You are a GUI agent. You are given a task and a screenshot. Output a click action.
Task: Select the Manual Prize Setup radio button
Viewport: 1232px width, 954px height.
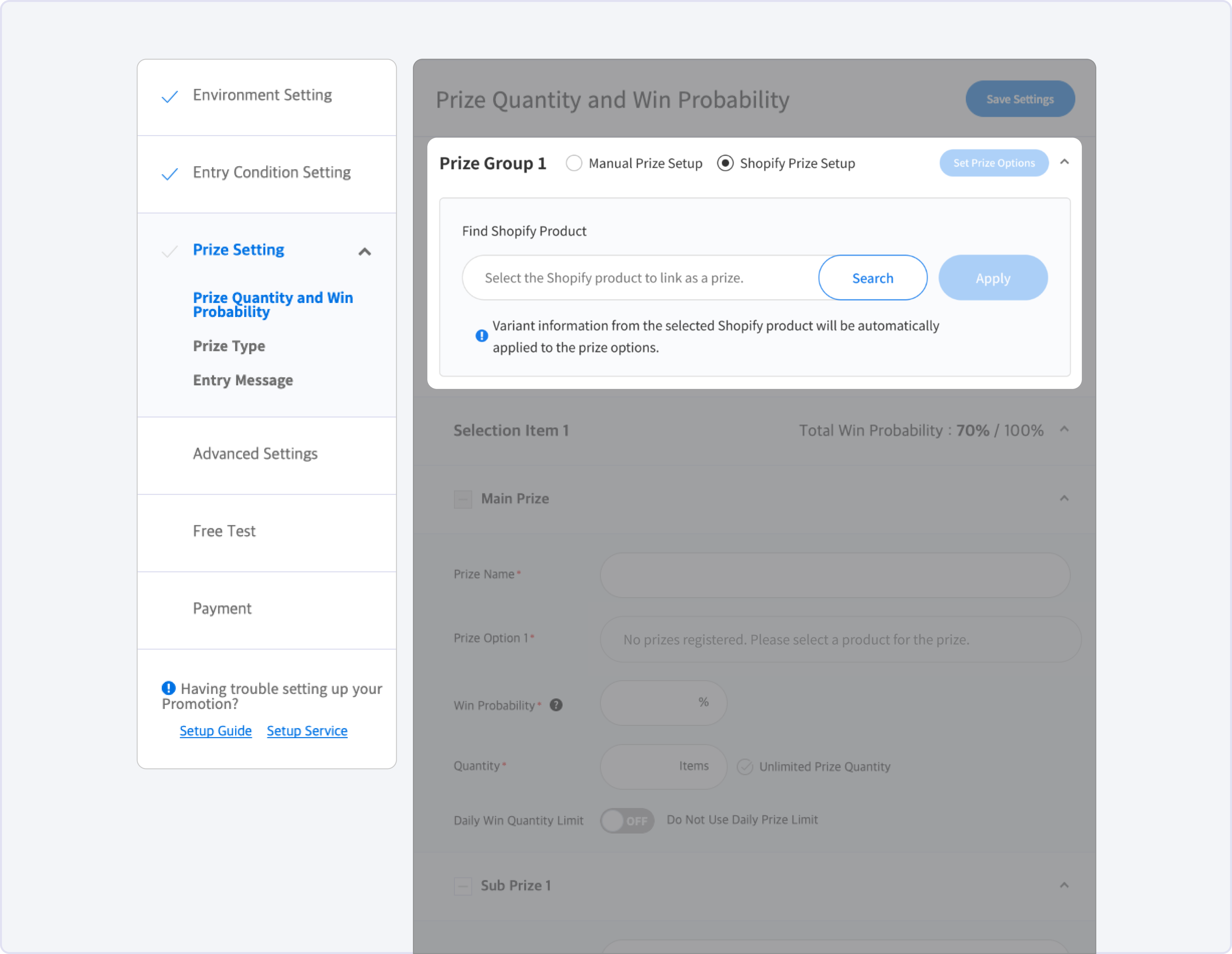574,163
